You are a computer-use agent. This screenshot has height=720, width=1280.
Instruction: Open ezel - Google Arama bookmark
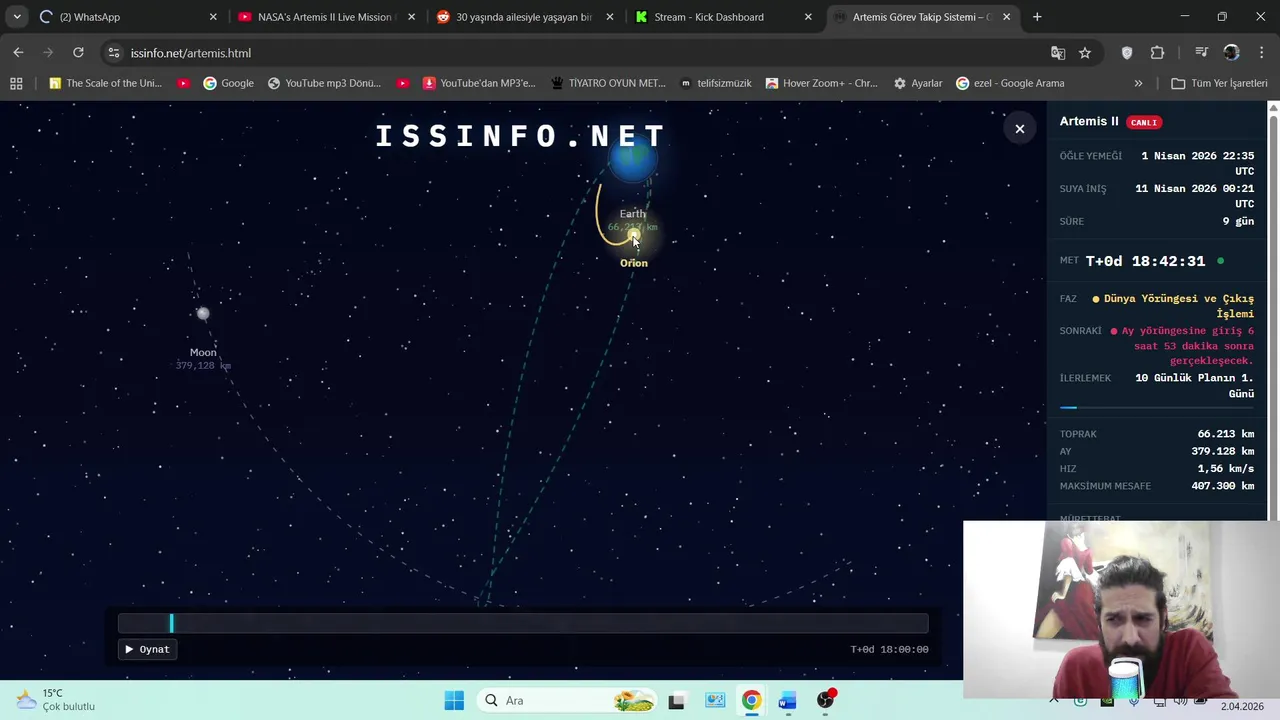pyautogui.click(x=1010, y=83)
